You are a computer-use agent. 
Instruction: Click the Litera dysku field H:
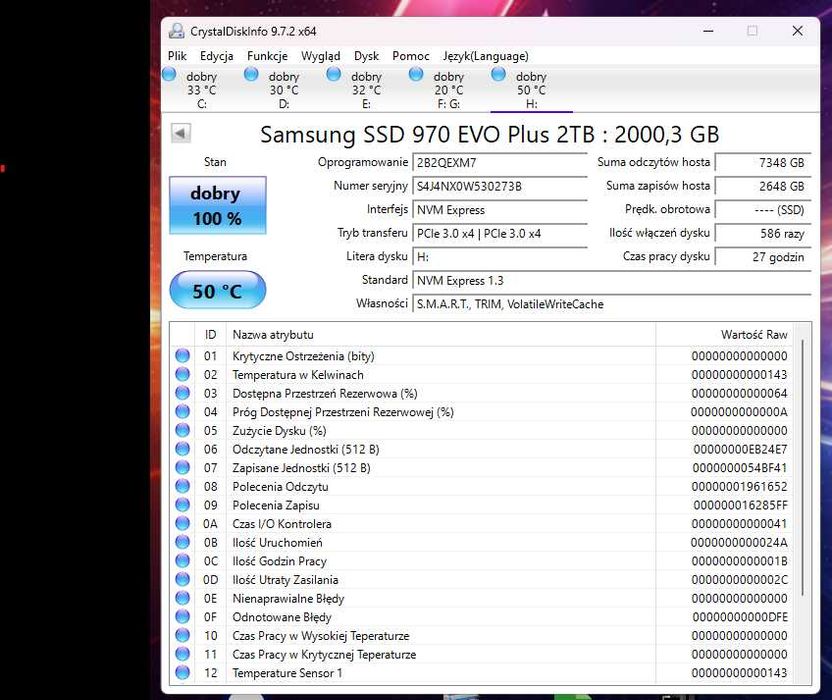click(x=500, y=257)
